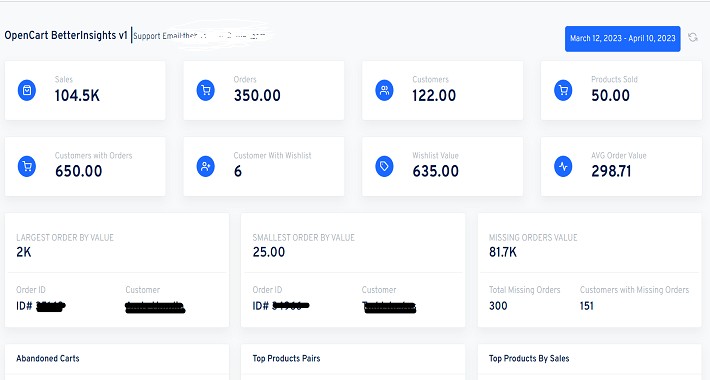Click the Total Missing Orders value 300

[x=498, y=306]
